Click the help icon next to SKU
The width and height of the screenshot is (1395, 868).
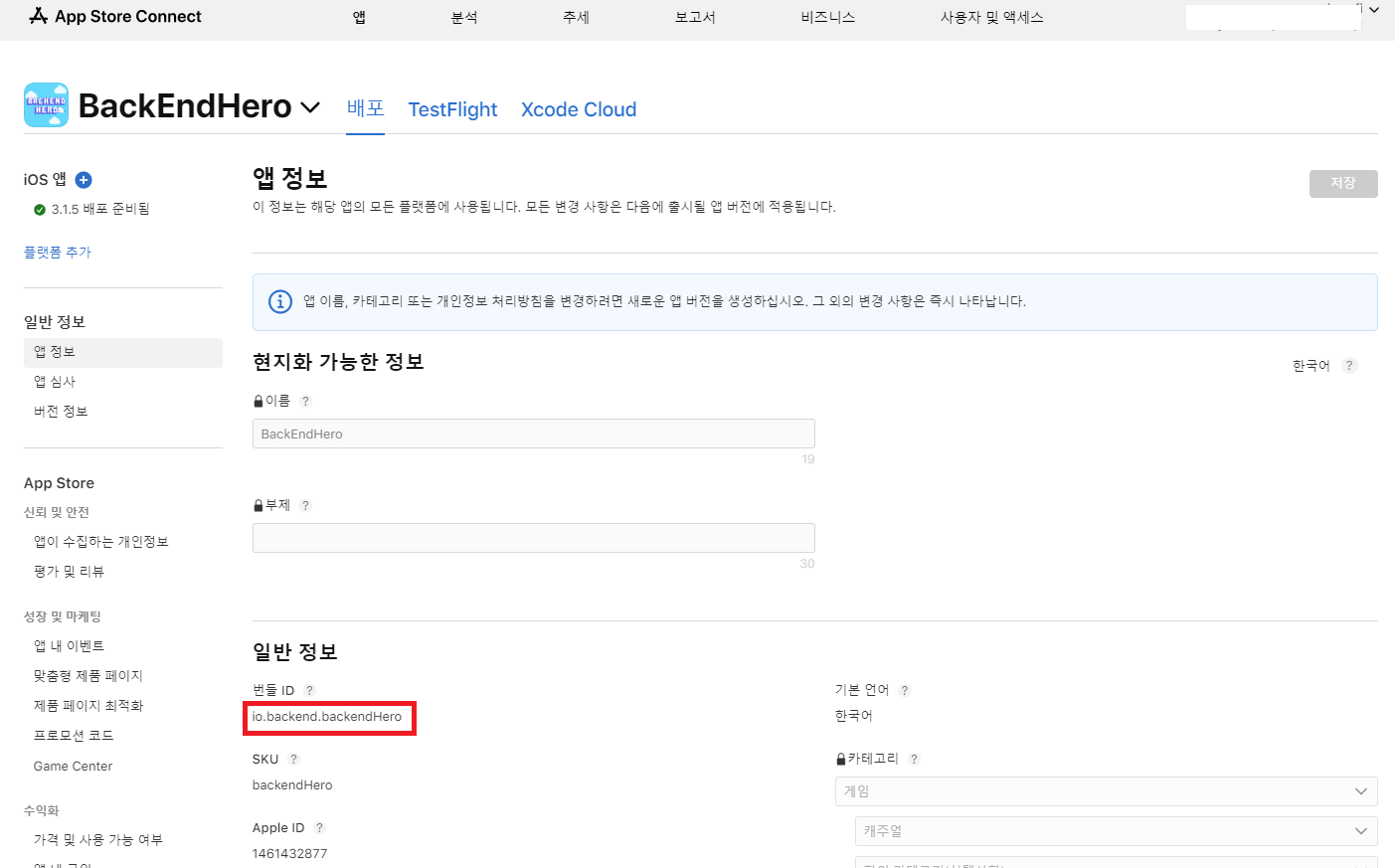(x=293, y=760)
